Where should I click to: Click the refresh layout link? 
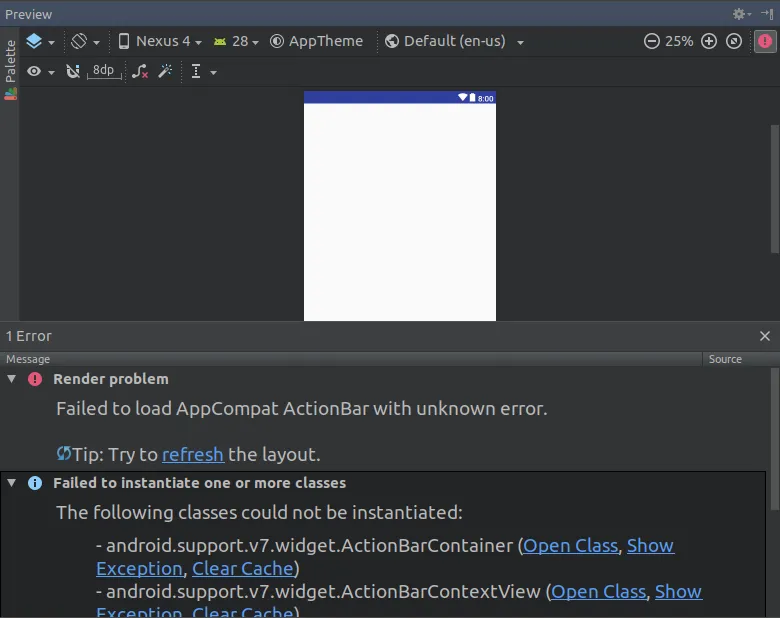coord(193,455)
